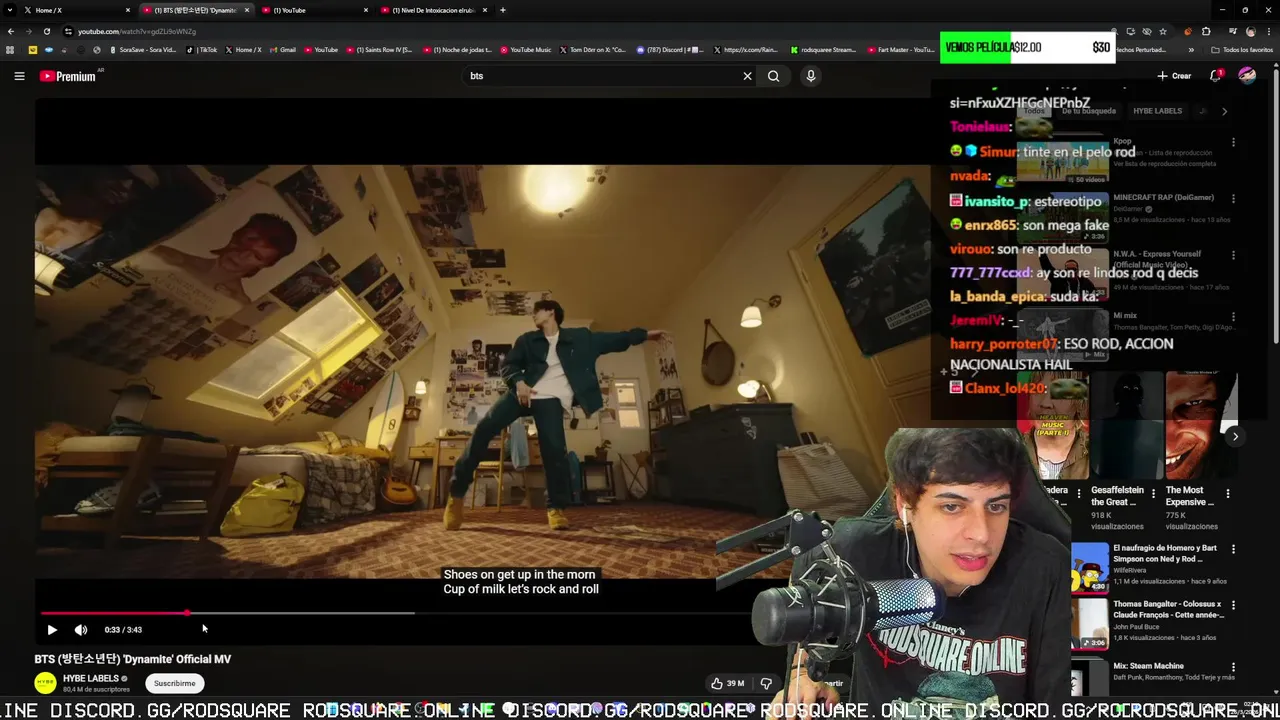Open the YouTube account avatar menu
The height and width of the screenshot is (720, 1280).
[1247, 76]
